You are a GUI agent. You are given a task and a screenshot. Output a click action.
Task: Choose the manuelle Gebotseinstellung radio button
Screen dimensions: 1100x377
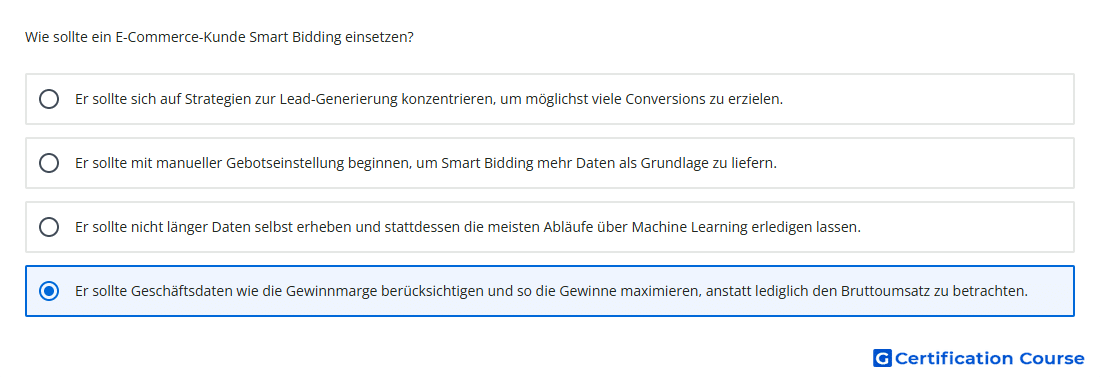(x=49, y=163)
